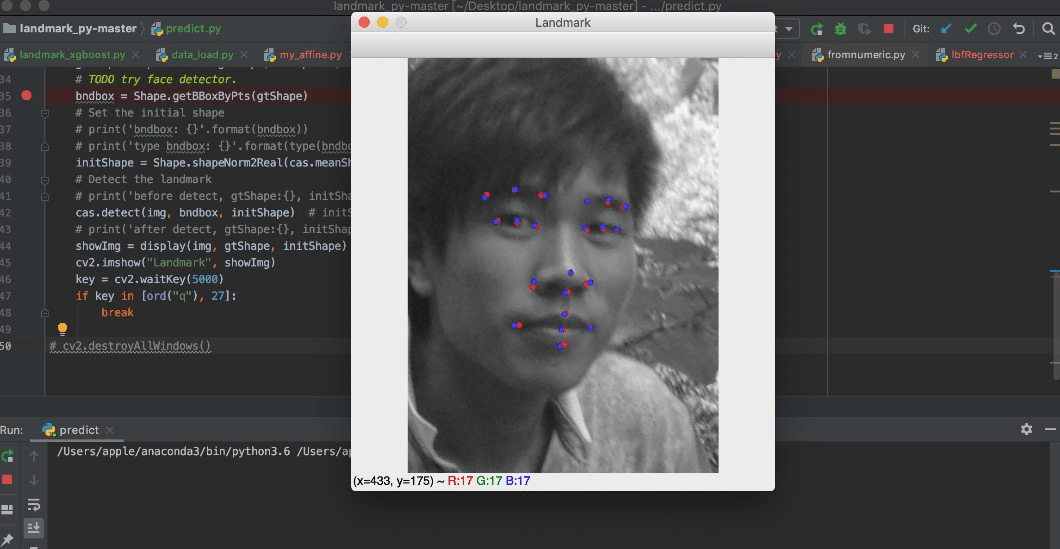Show the intention lightbulb actions
This screenshot has width=1060, height=549.
click(x=62, y=328)
